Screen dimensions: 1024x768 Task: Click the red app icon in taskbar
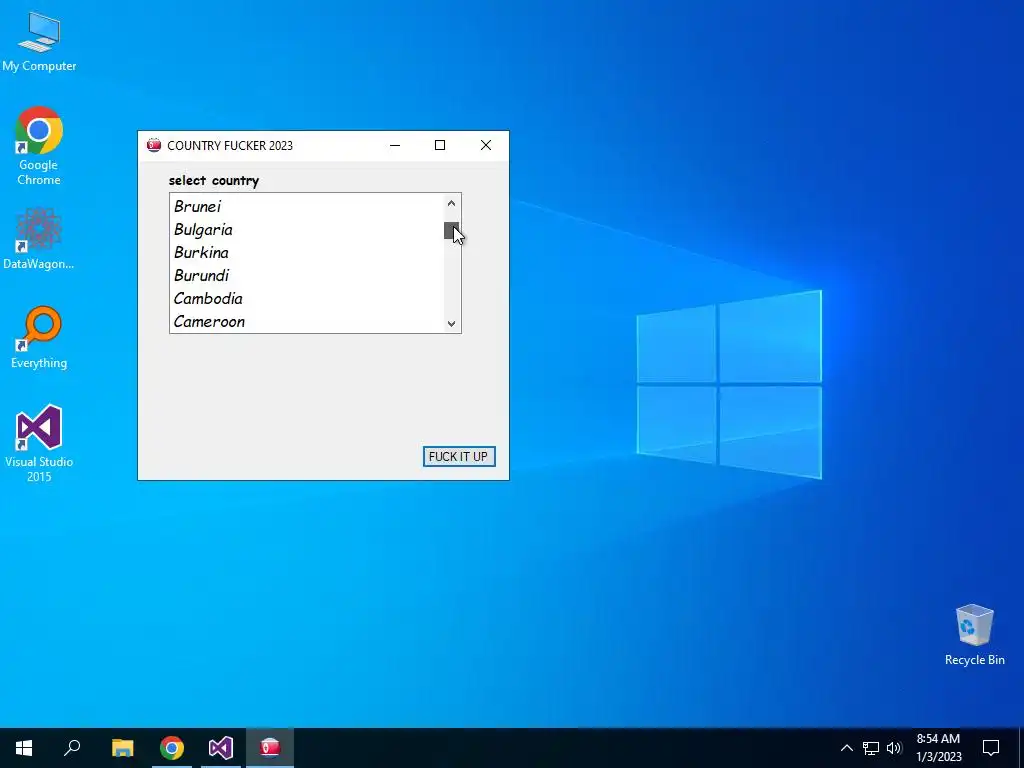[x=270, y=748]
